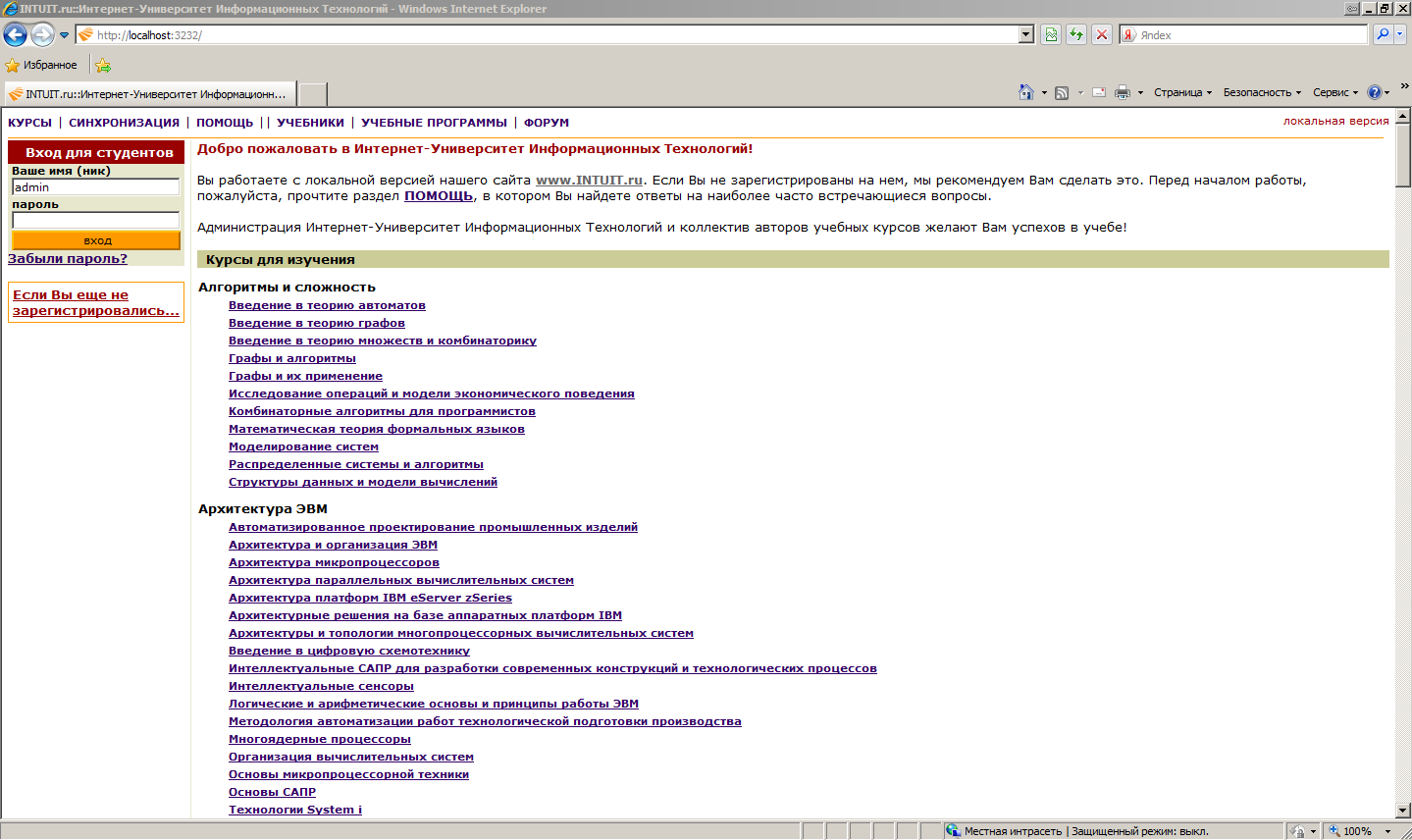
Task: Open home page options dropdown arrow
Action: click(x=1044, y=92)
